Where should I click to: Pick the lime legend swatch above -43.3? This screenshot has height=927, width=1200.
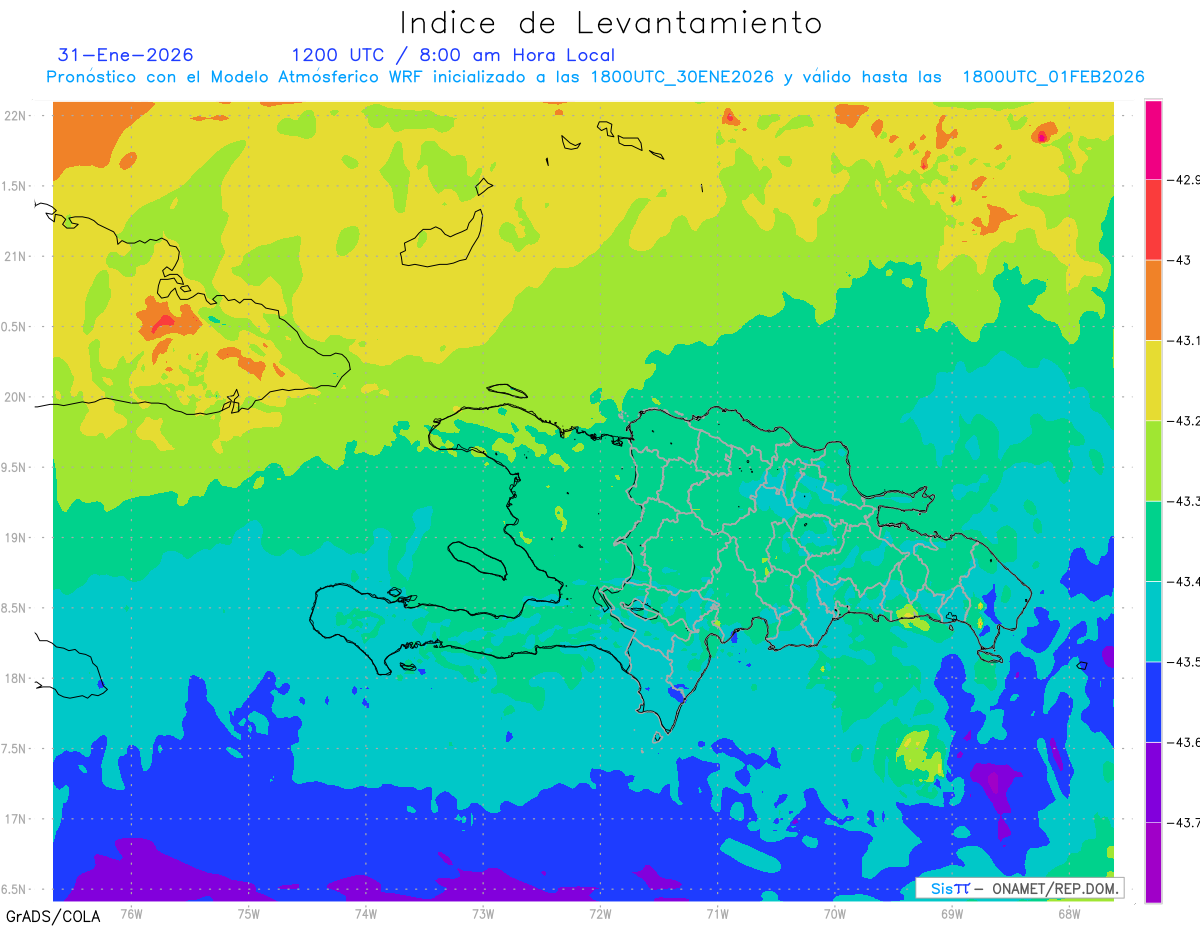click(x=1153, y=461)
